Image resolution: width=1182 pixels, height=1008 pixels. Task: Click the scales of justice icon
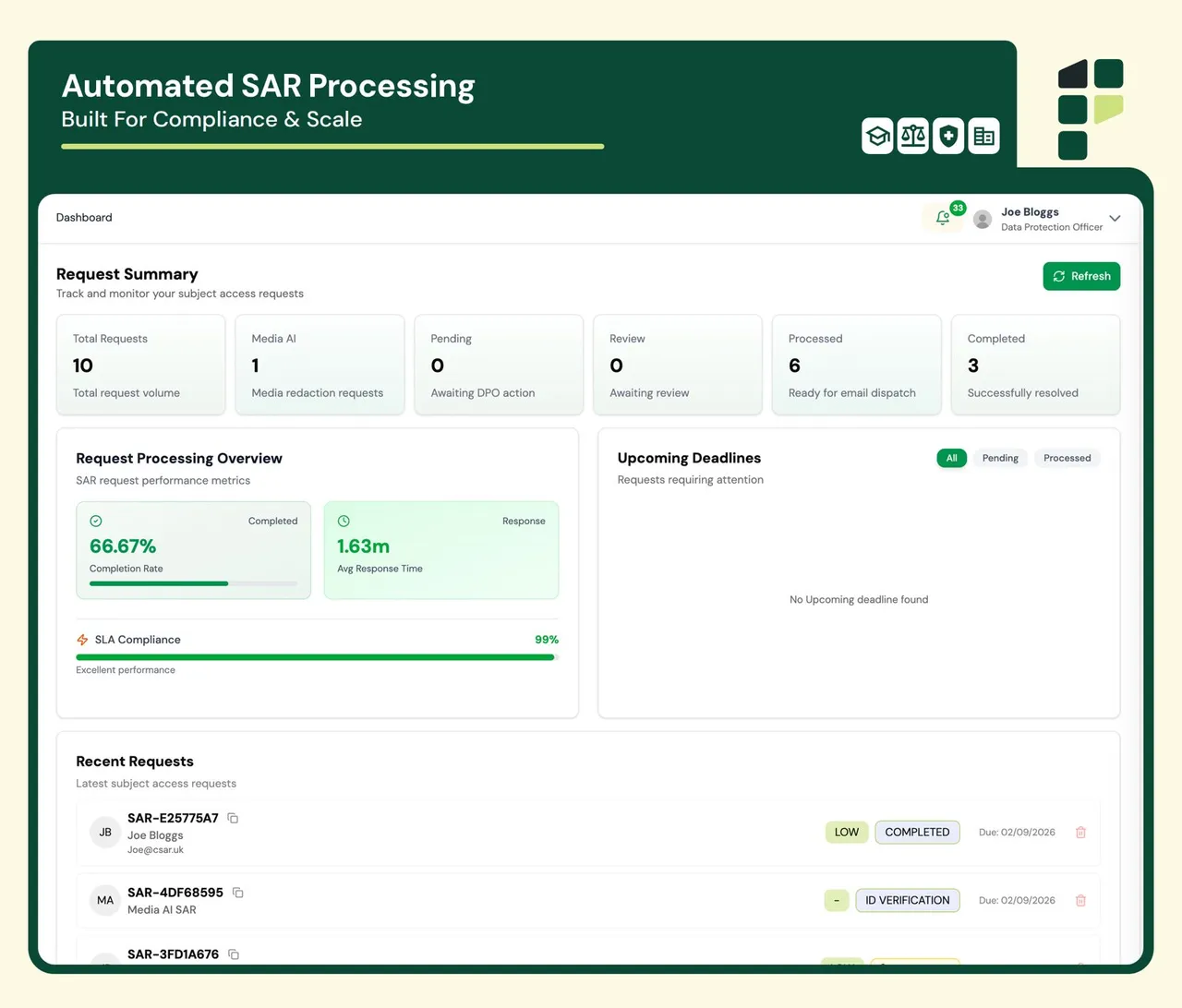point(913,137)
